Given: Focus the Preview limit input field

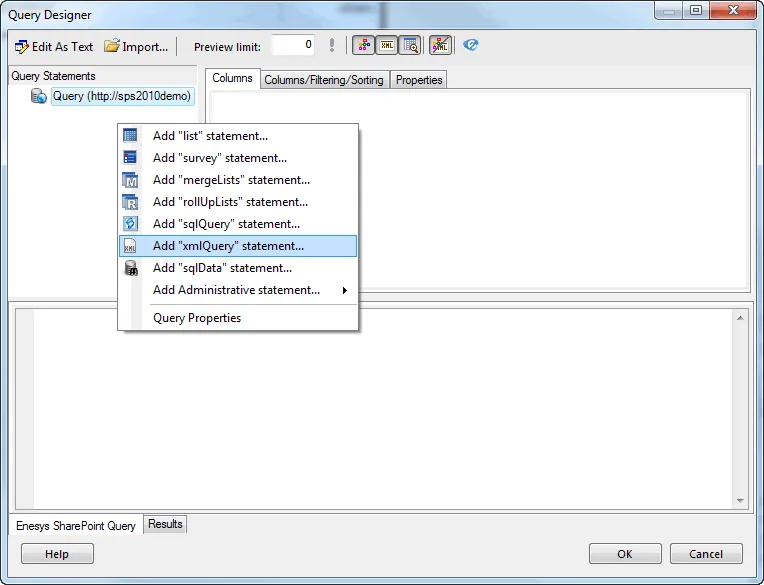Looking at the screenshot, I should tap(293, 45).
